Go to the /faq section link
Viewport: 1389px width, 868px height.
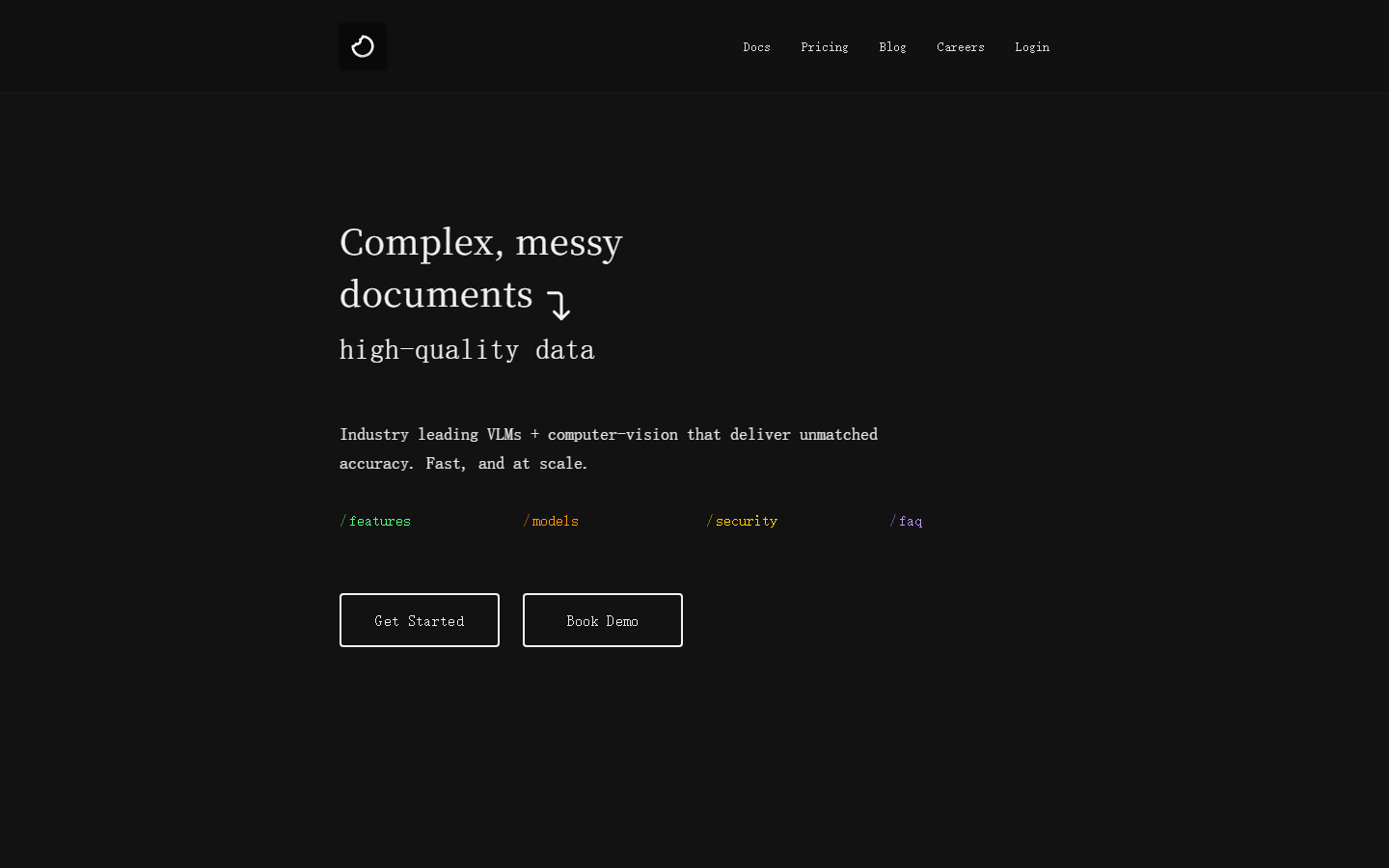(x=906, y=521)
